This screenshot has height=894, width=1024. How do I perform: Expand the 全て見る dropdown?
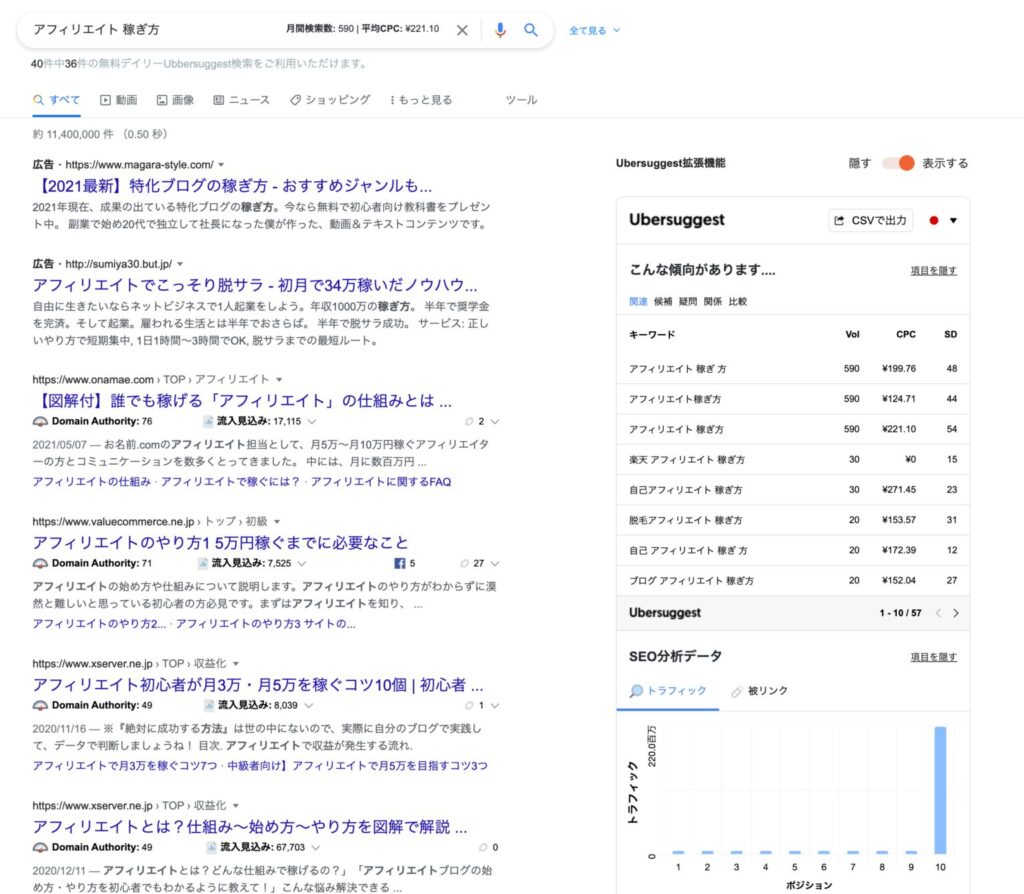594,30
